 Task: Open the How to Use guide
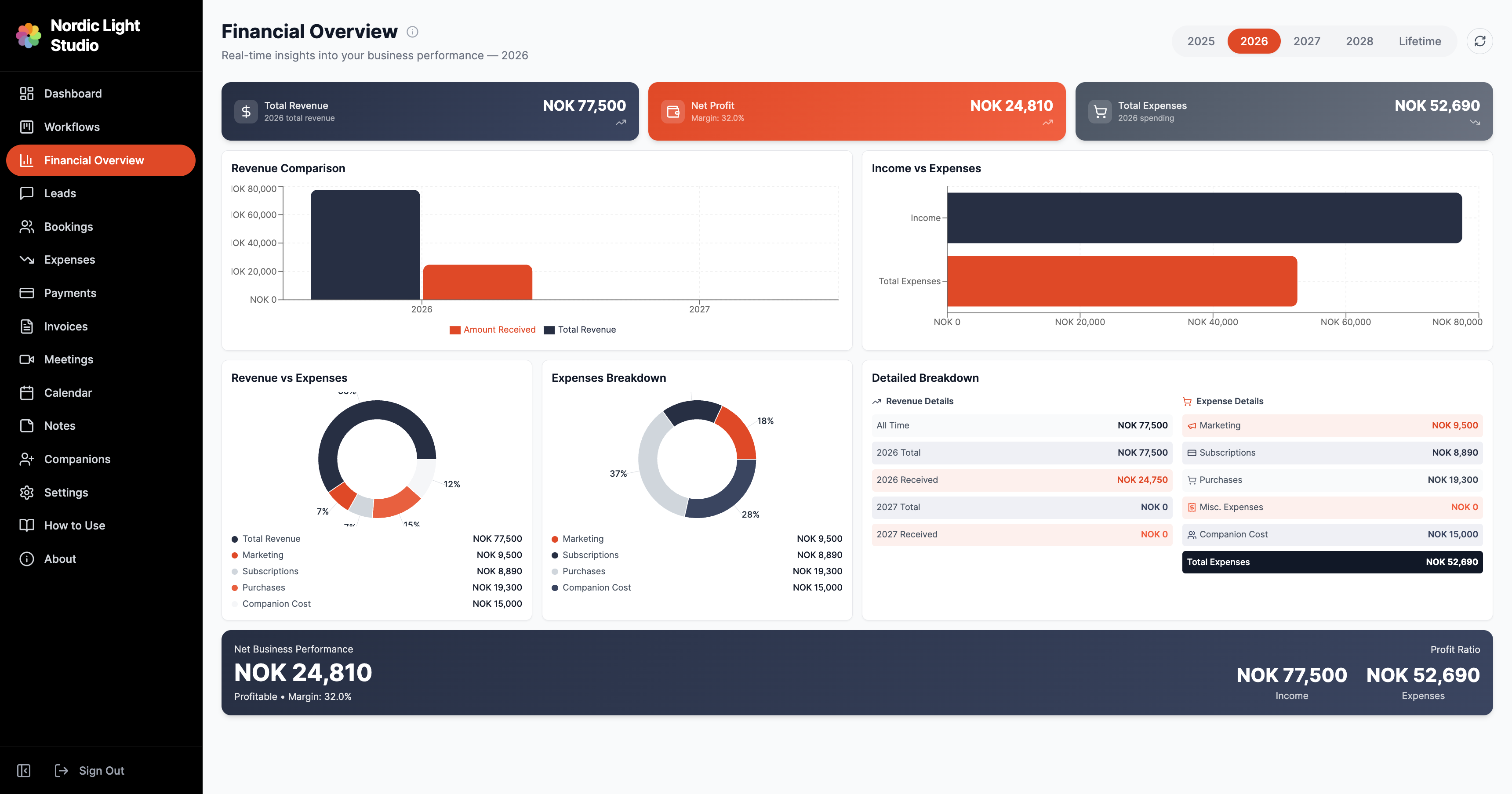[x=74, y=525]
